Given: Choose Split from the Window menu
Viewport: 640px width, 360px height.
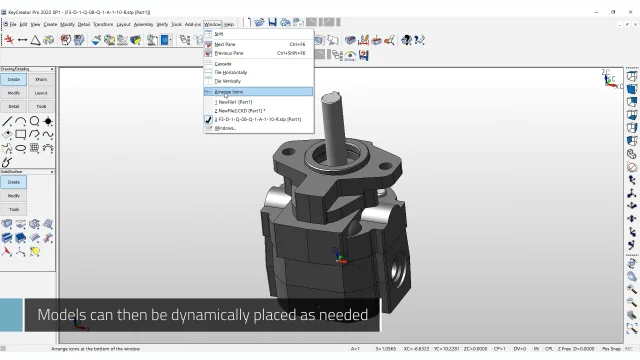Looking at the screenshot, I should point(259,34).
